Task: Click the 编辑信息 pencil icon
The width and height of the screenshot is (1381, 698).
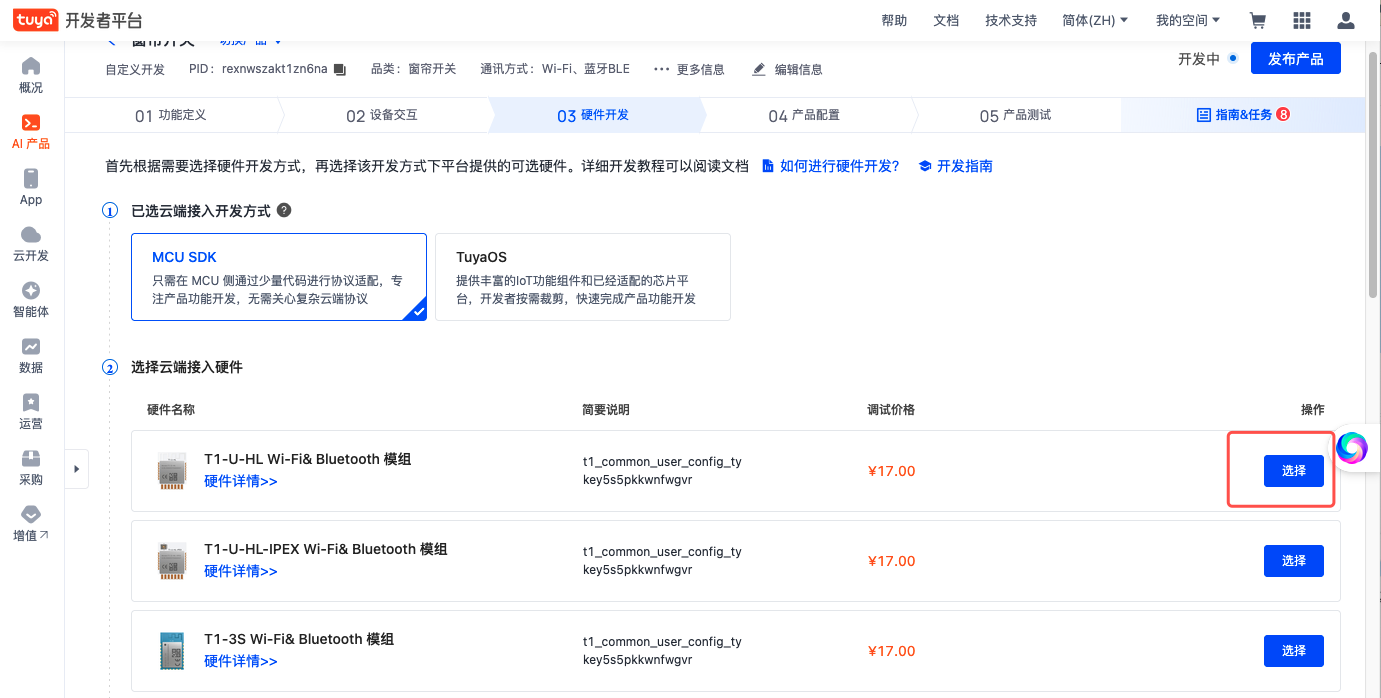Action: tap(759, 69)
